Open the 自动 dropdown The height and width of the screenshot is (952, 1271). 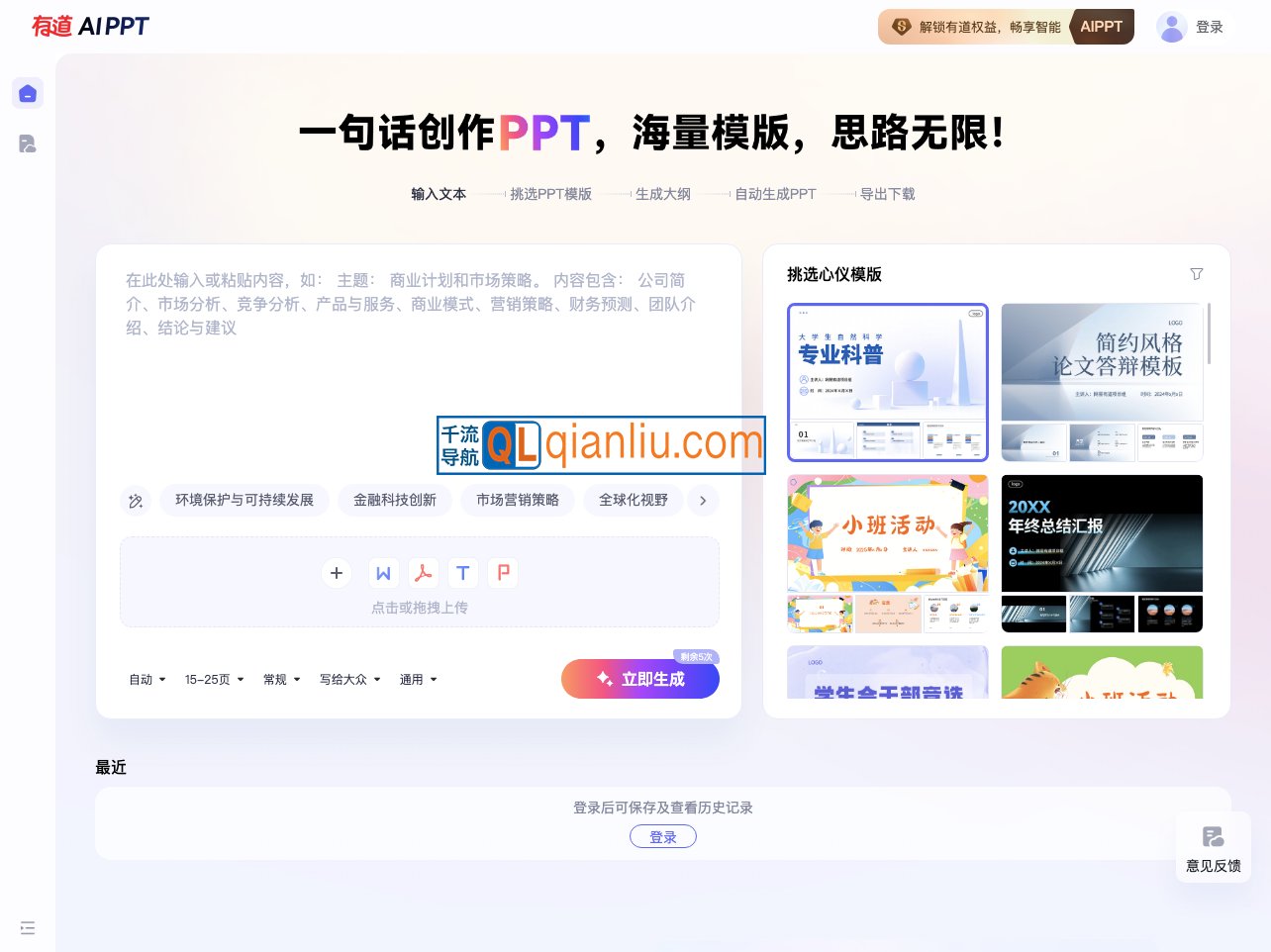click(146, 679)
